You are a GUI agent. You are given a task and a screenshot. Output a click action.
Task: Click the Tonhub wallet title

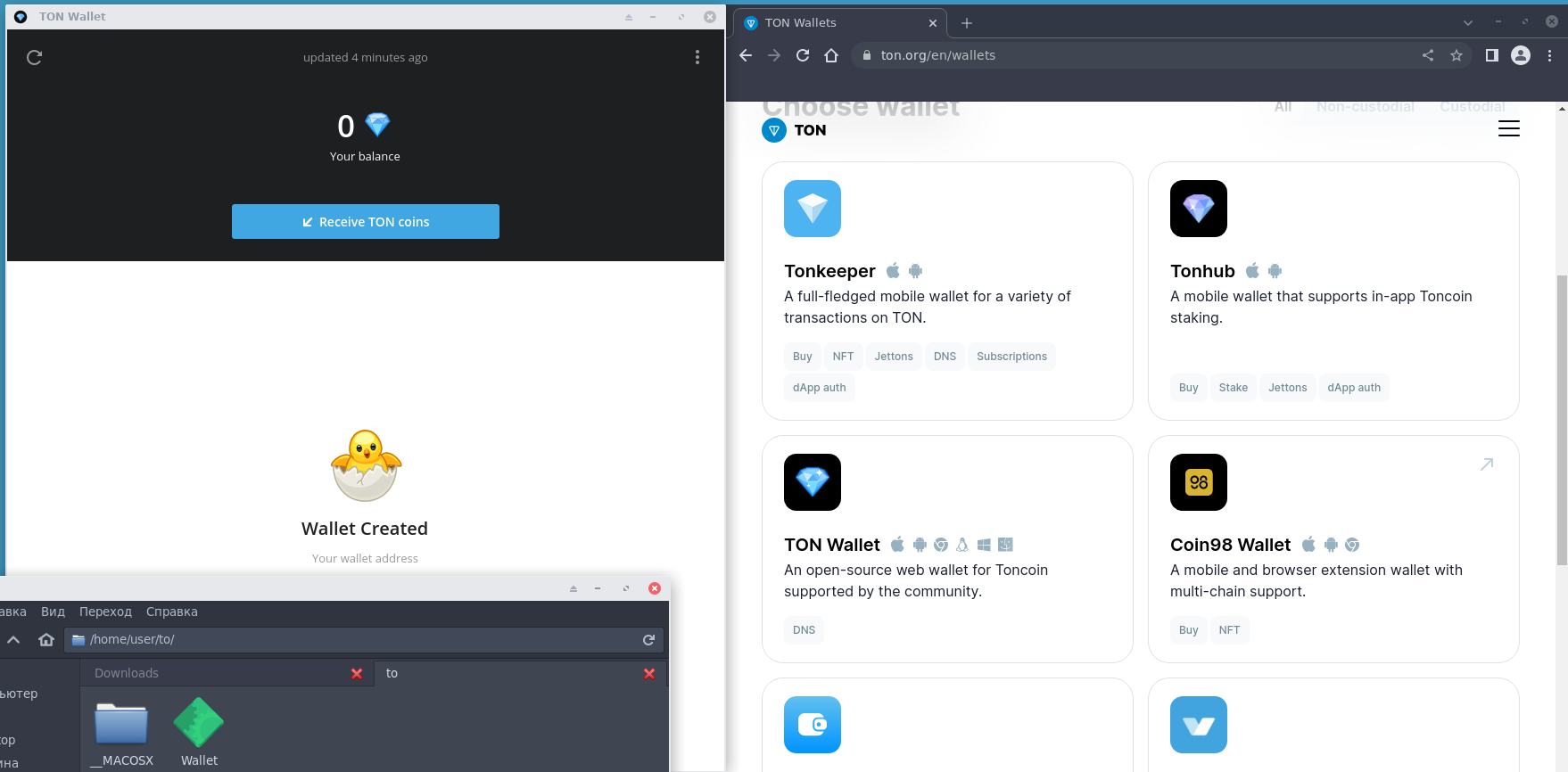pos(1202,271)
